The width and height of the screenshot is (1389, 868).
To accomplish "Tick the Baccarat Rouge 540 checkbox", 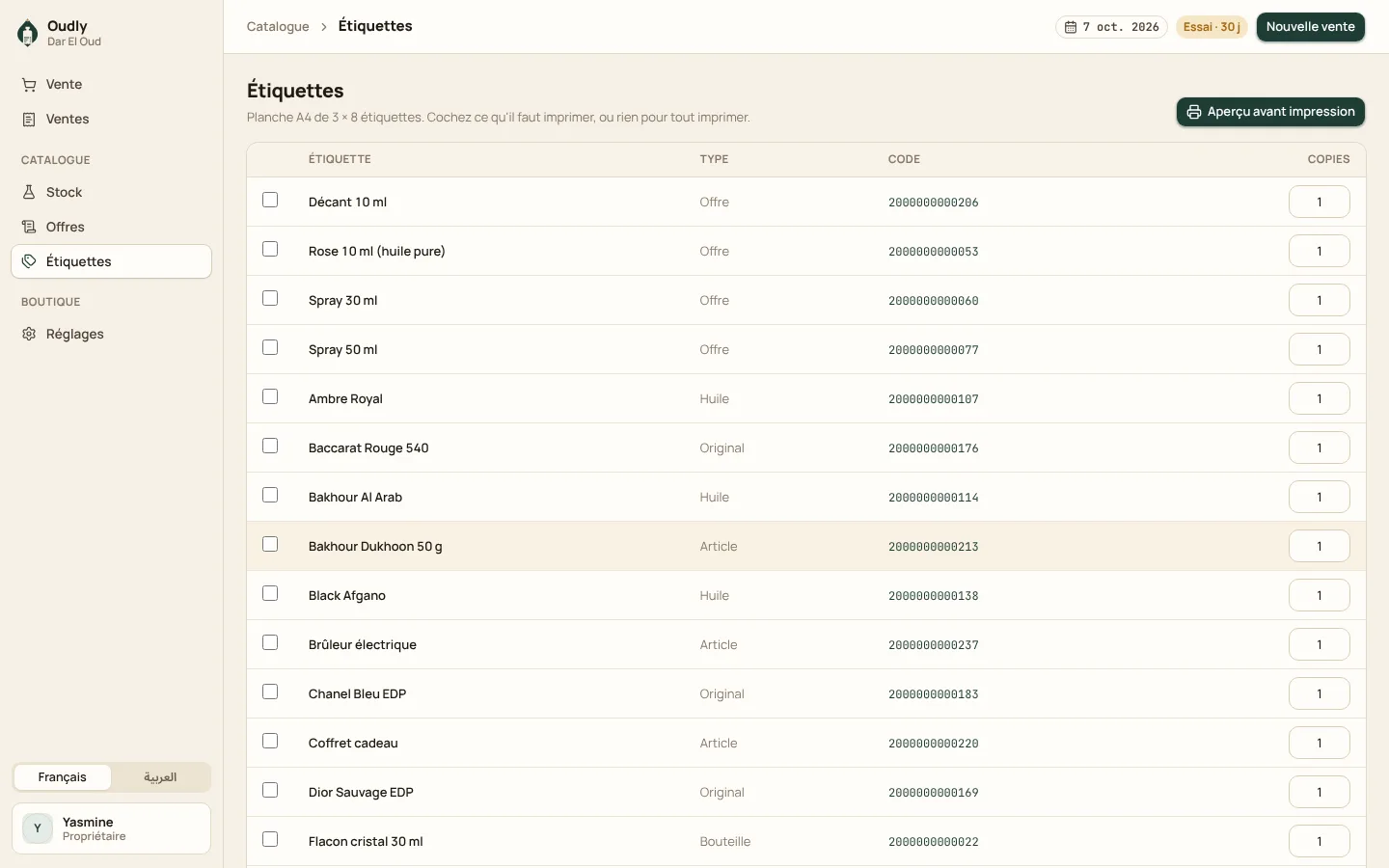I will [x=270, y=446].
